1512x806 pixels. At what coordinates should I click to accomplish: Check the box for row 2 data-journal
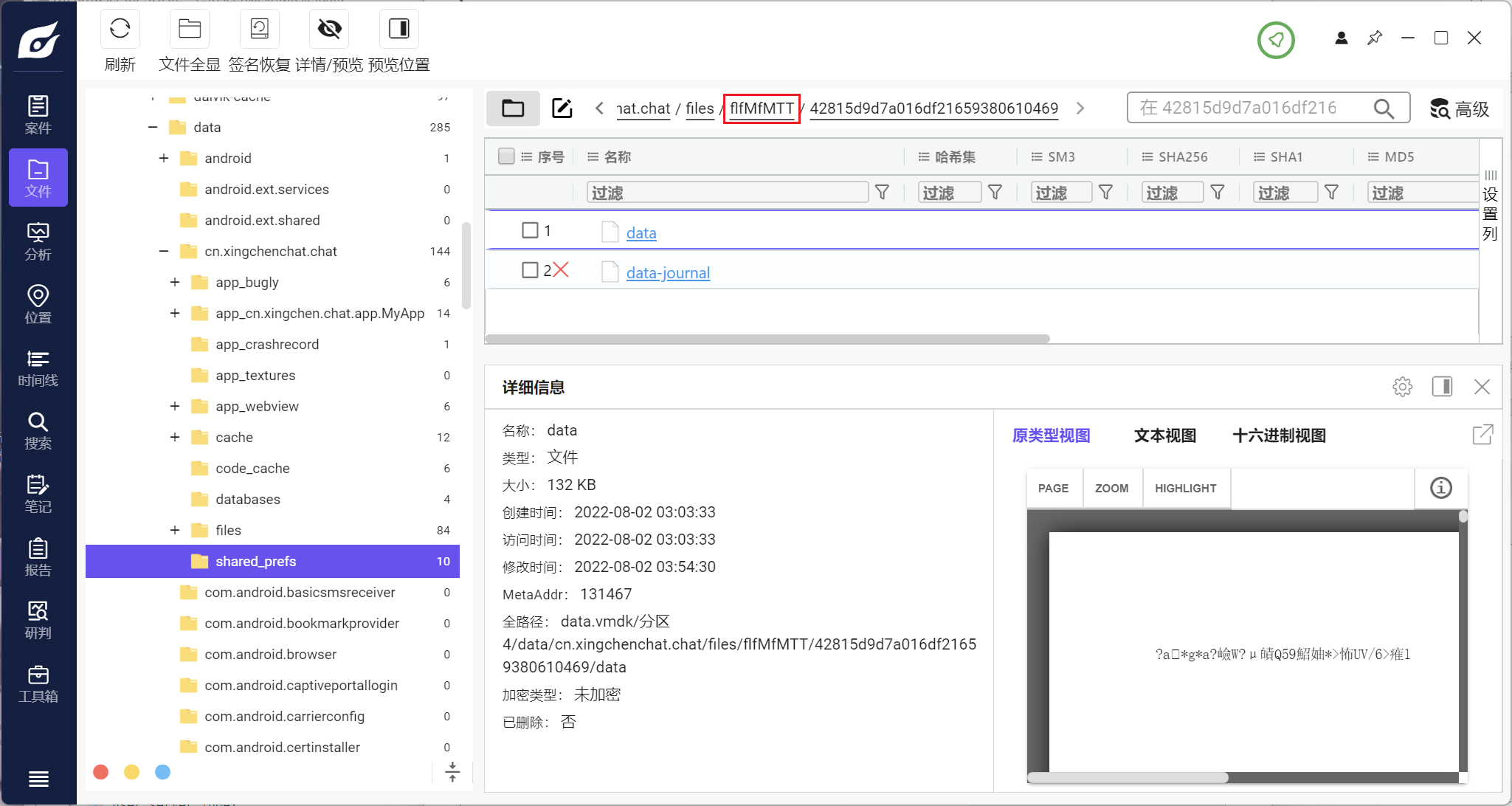click(530, 270)
